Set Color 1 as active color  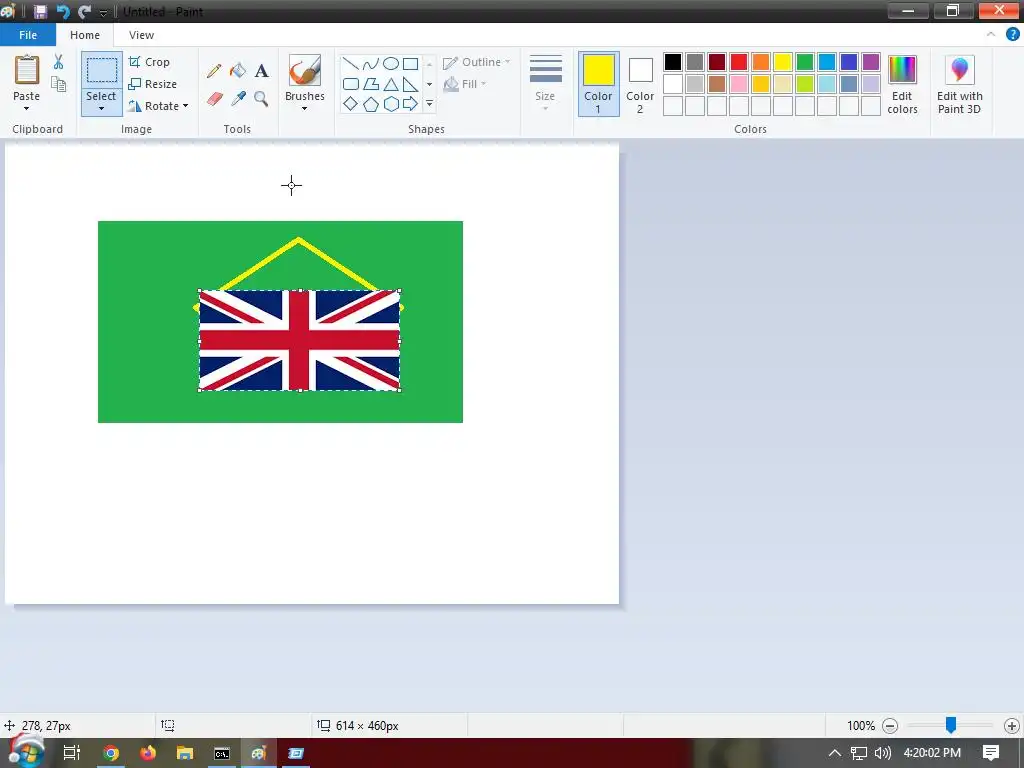pos(598,84)
